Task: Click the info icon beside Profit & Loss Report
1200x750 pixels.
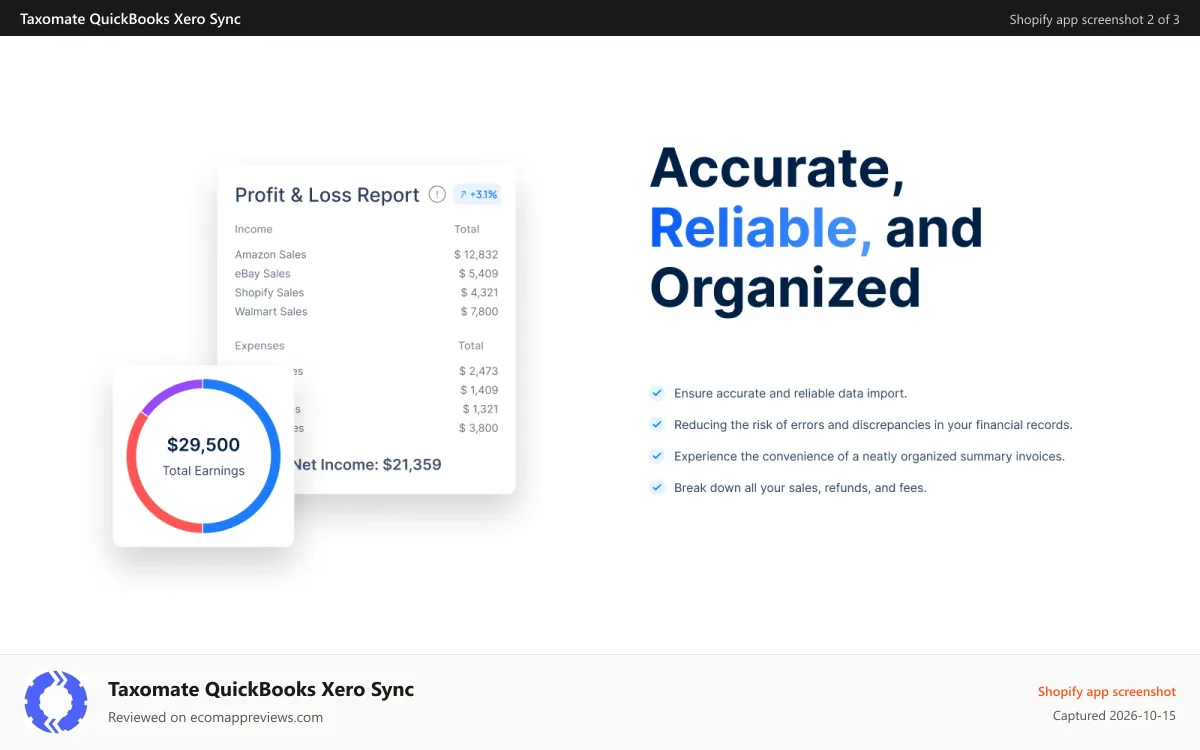Action: (437, 194)
